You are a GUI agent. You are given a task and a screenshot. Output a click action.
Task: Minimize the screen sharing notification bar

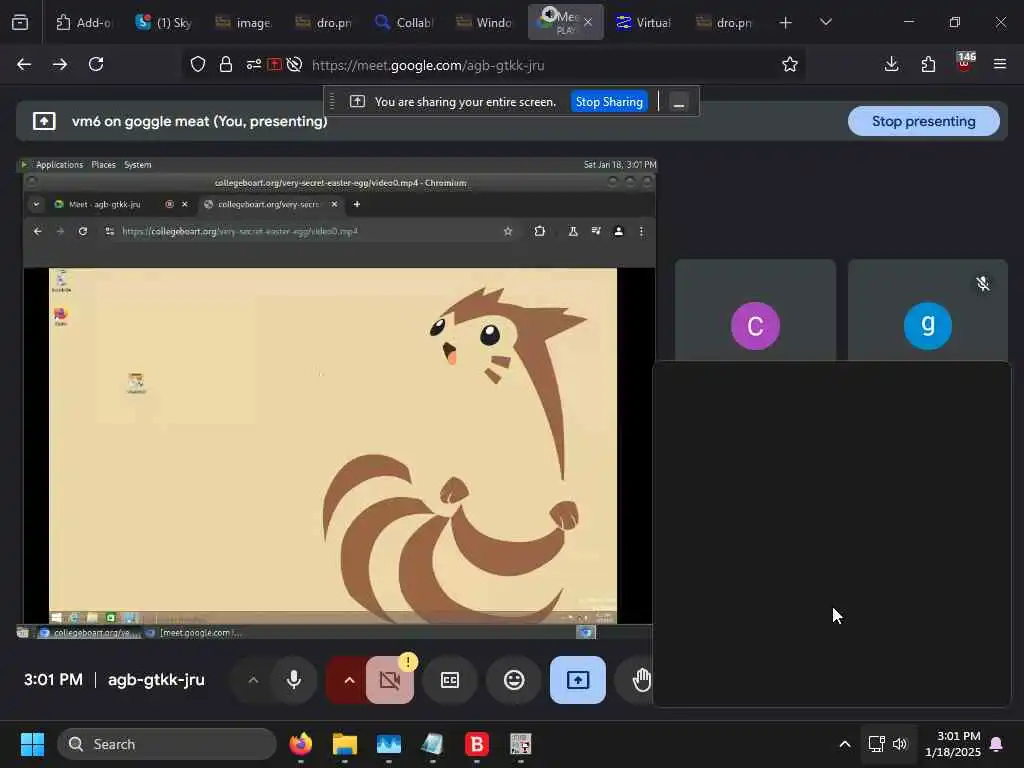coord(679,103)
